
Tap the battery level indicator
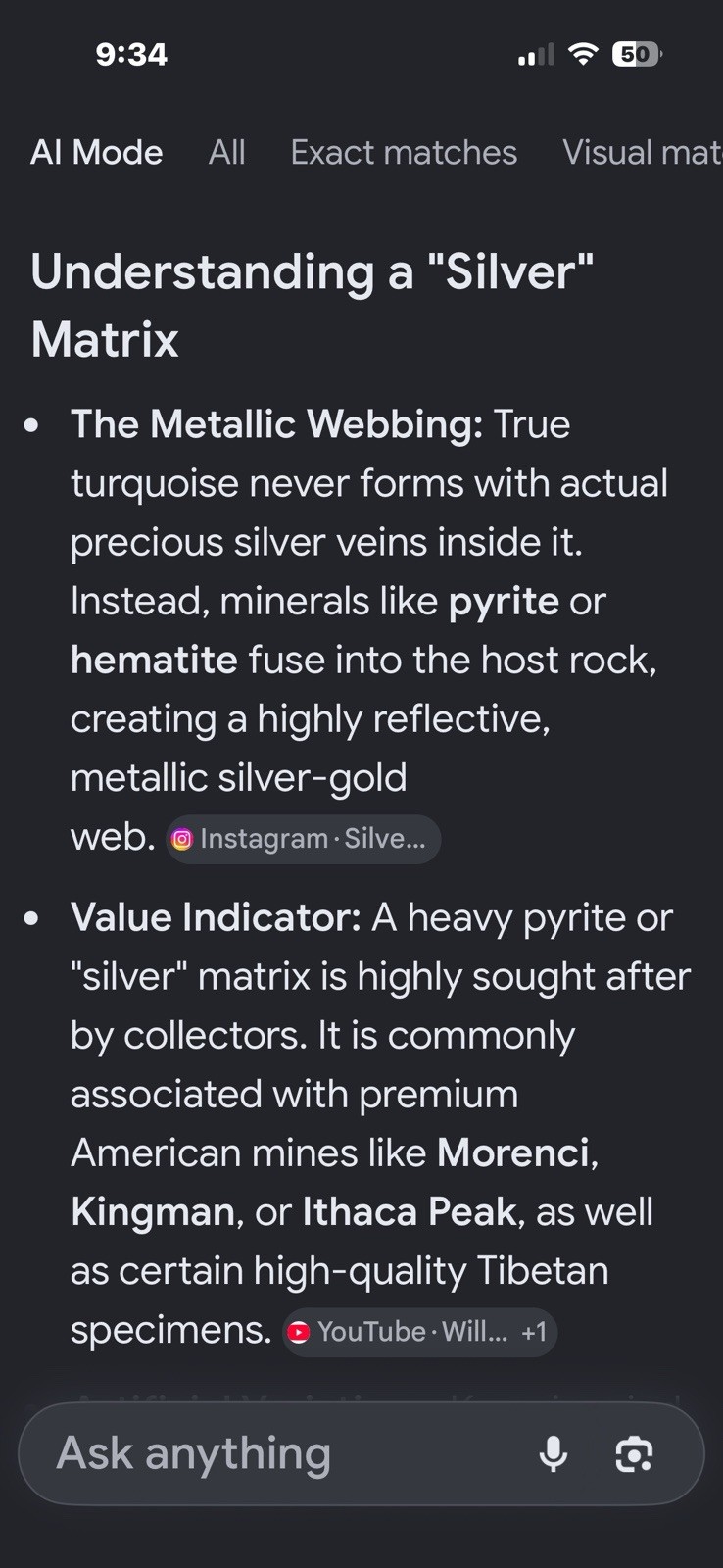click(637, 54)
